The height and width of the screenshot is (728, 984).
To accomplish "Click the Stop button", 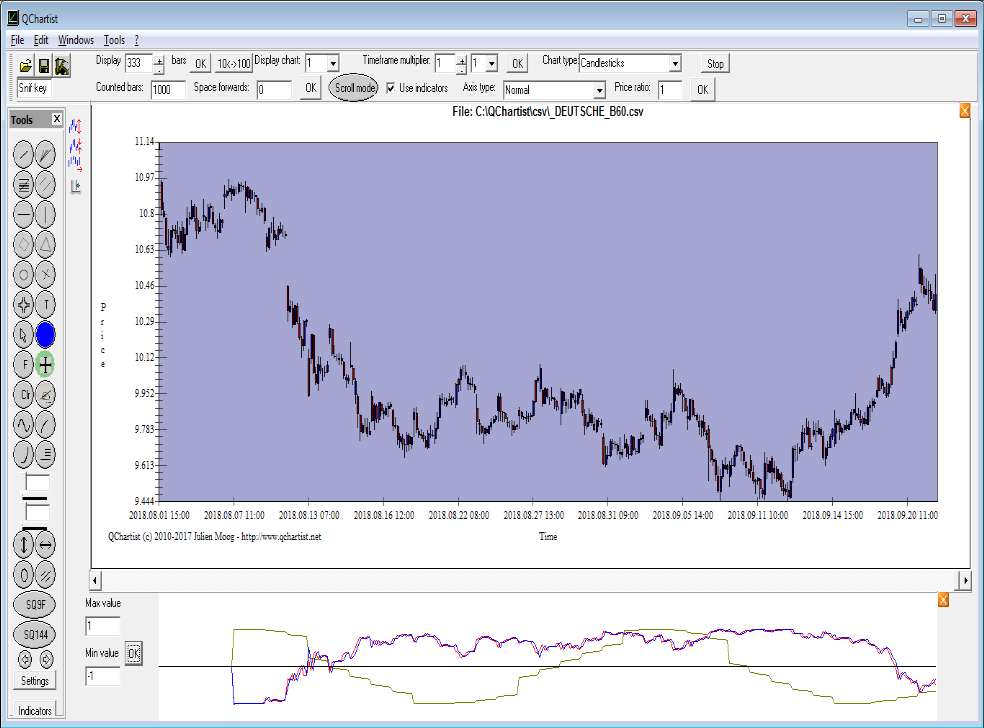I will (x=715, y=63).
